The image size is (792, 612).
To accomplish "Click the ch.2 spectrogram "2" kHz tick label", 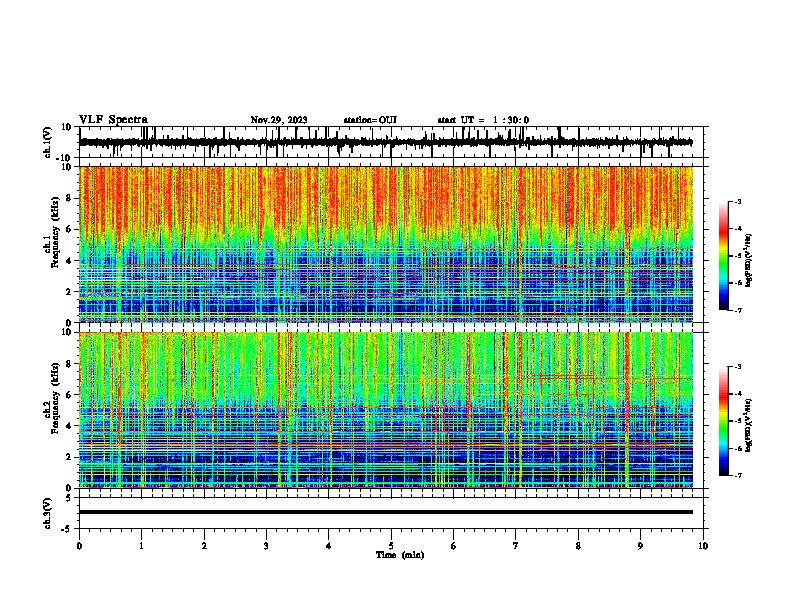I will click(x=70, y=457).
